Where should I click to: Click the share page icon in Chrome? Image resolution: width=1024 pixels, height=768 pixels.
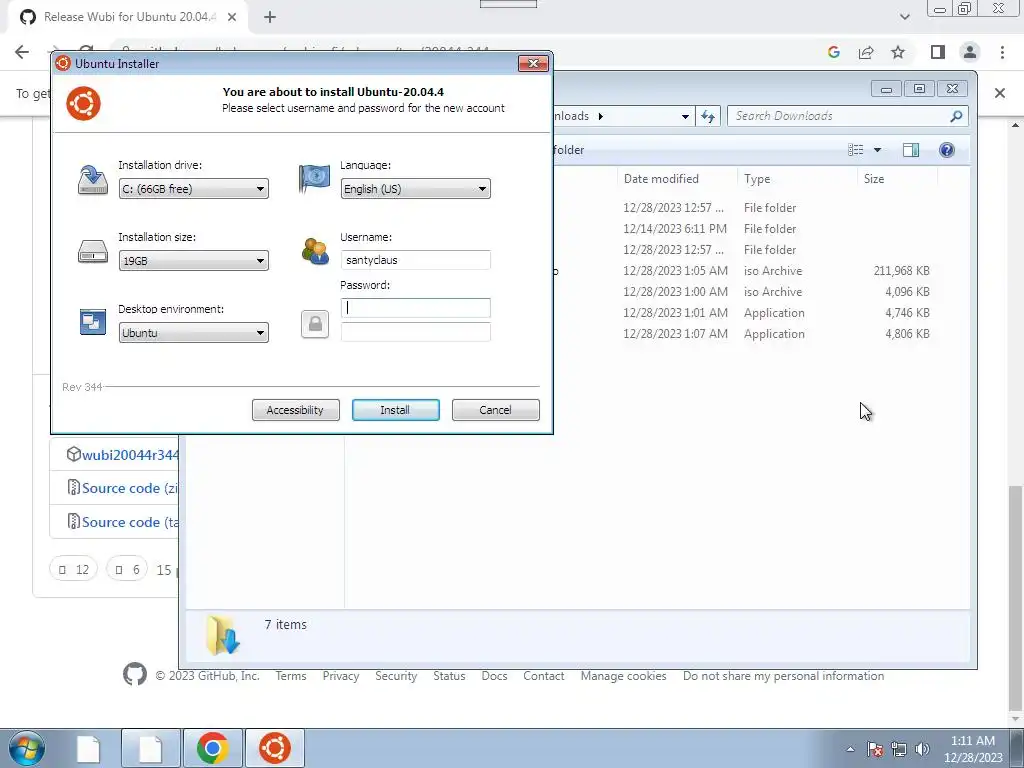pos(866,52)
